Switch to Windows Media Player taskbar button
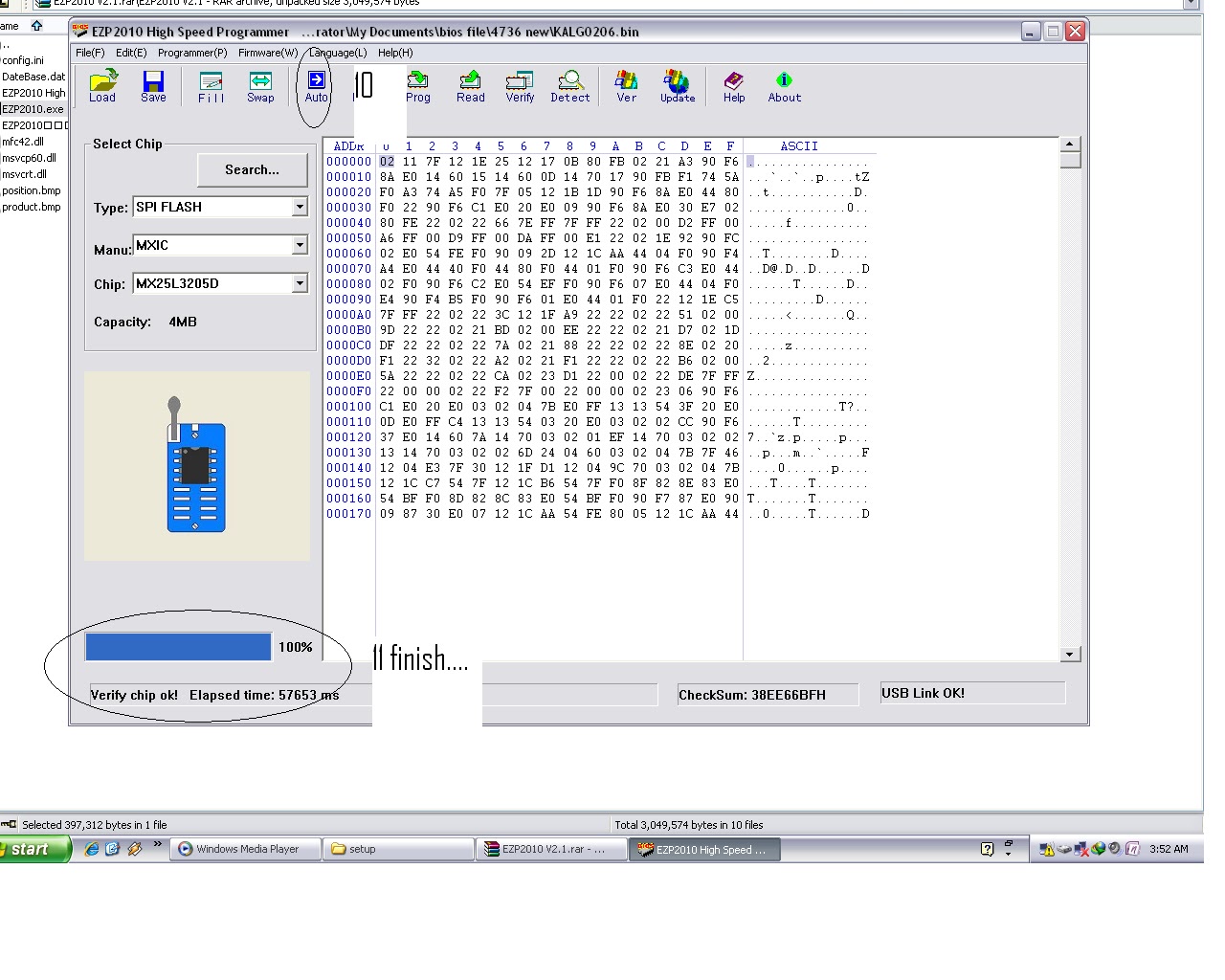Viewport: 1225px width, 980px height. [x=247, y=849]
